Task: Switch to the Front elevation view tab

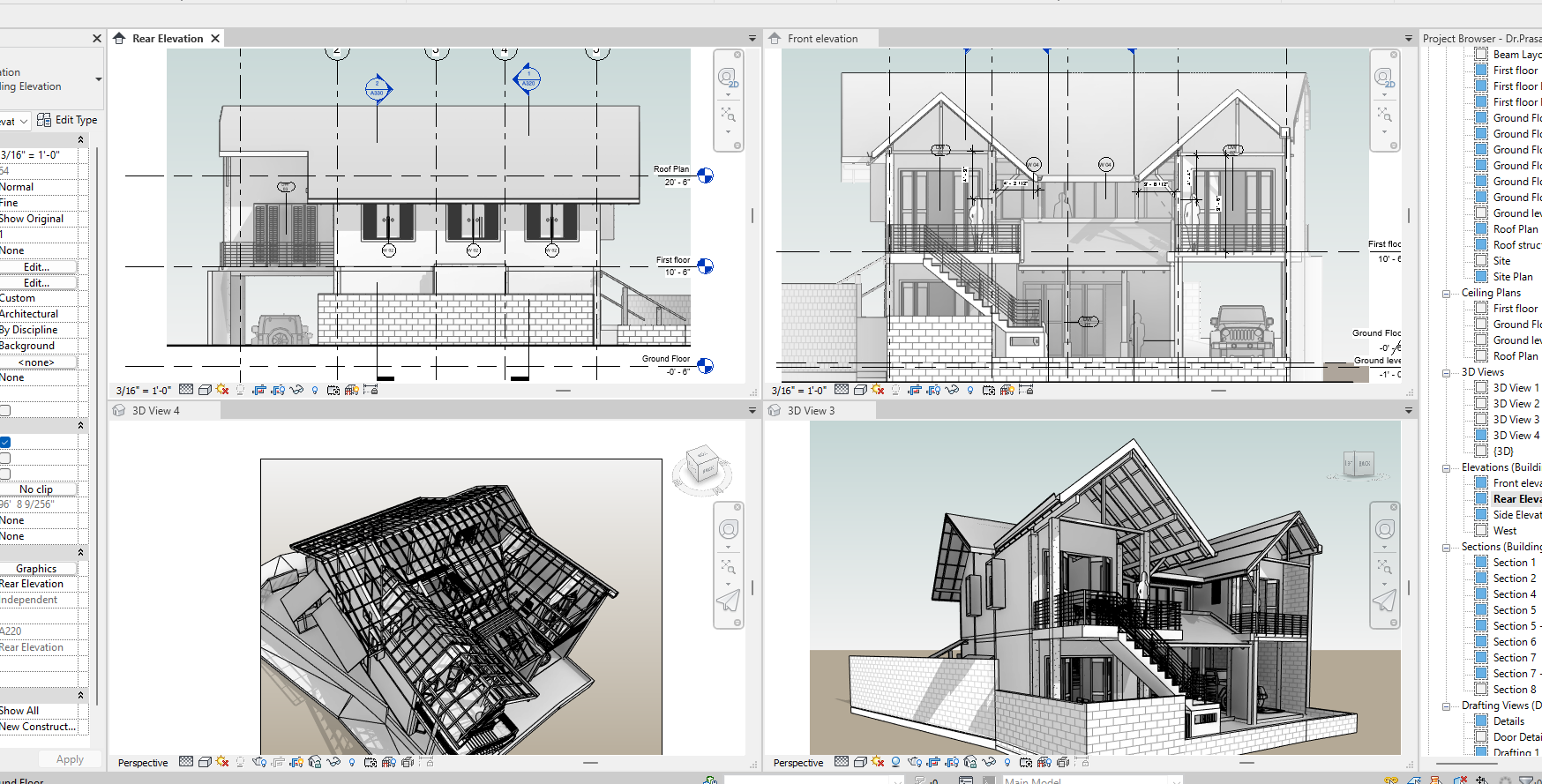Action: click(822, 39)
